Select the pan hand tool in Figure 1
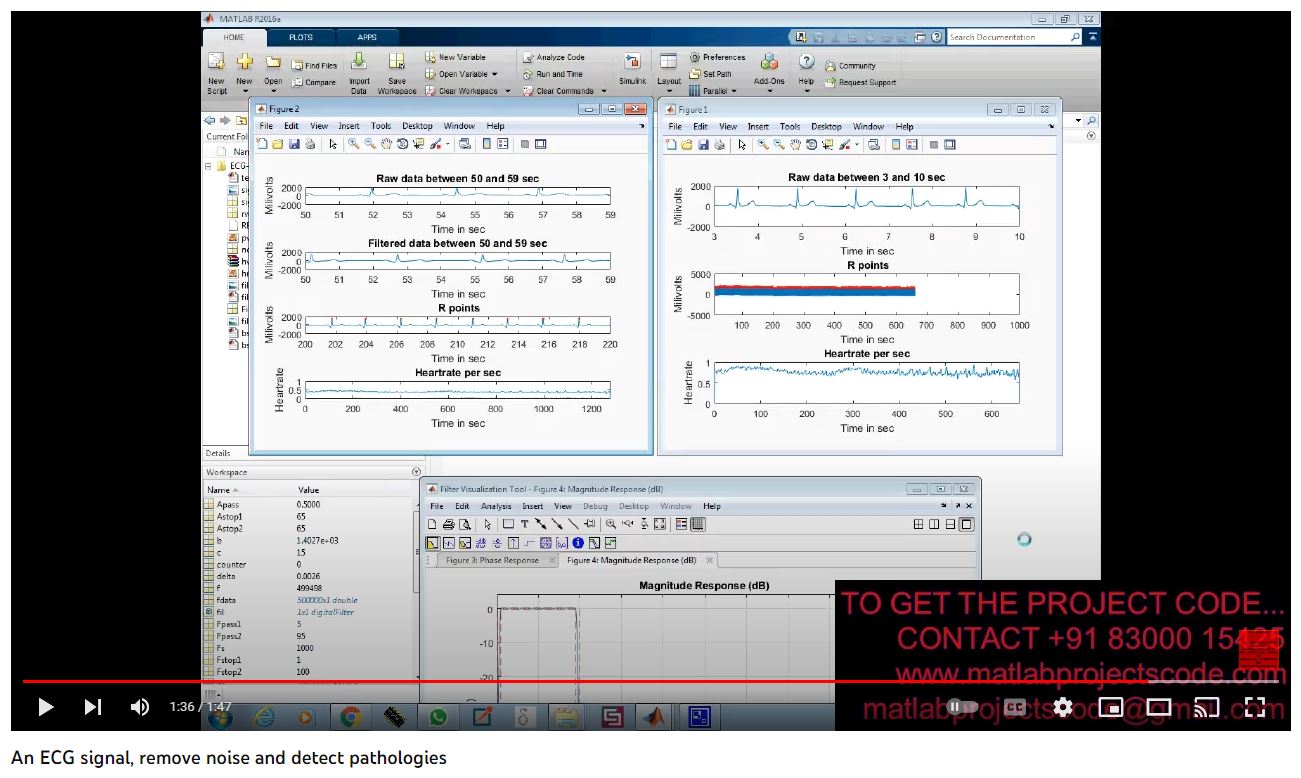The image size is (1301, 778). (795, 144)
